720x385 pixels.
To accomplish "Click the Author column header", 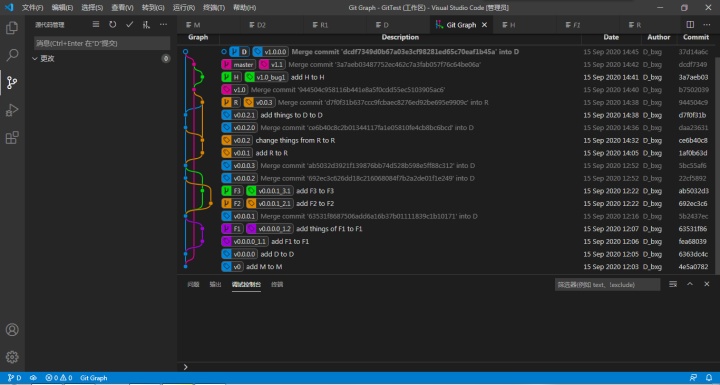I will [658, 37].
